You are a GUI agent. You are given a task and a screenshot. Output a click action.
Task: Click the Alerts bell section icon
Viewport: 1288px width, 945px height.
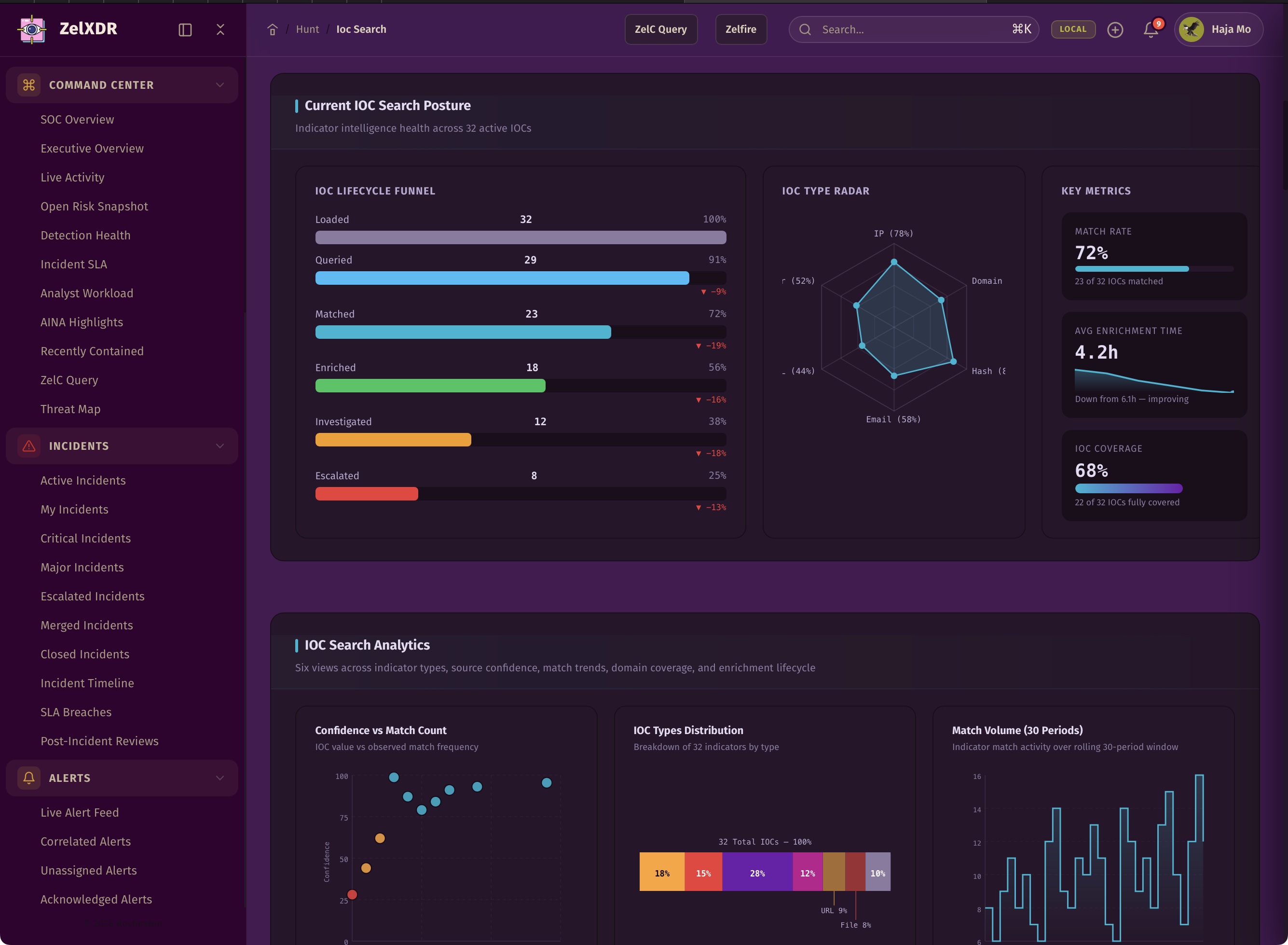coord(28,778)
